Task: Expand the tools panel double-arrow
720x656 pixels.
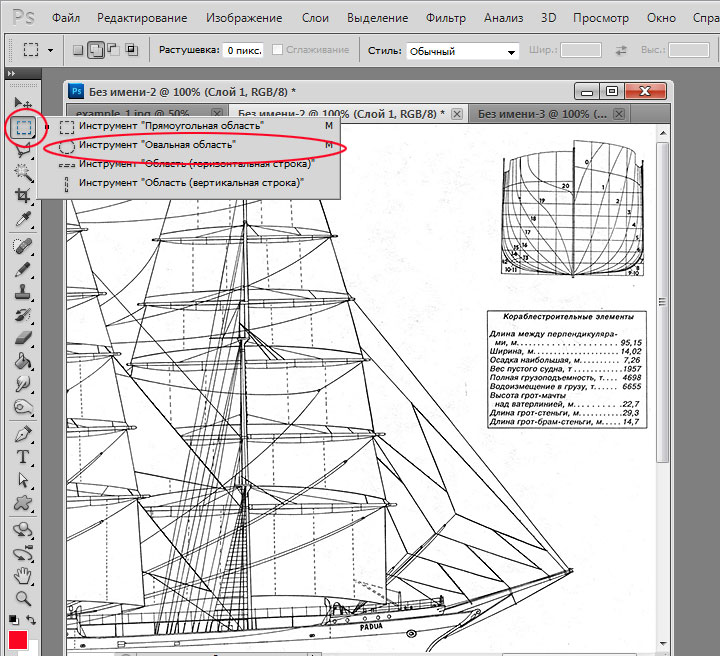Action: point(12,74)
